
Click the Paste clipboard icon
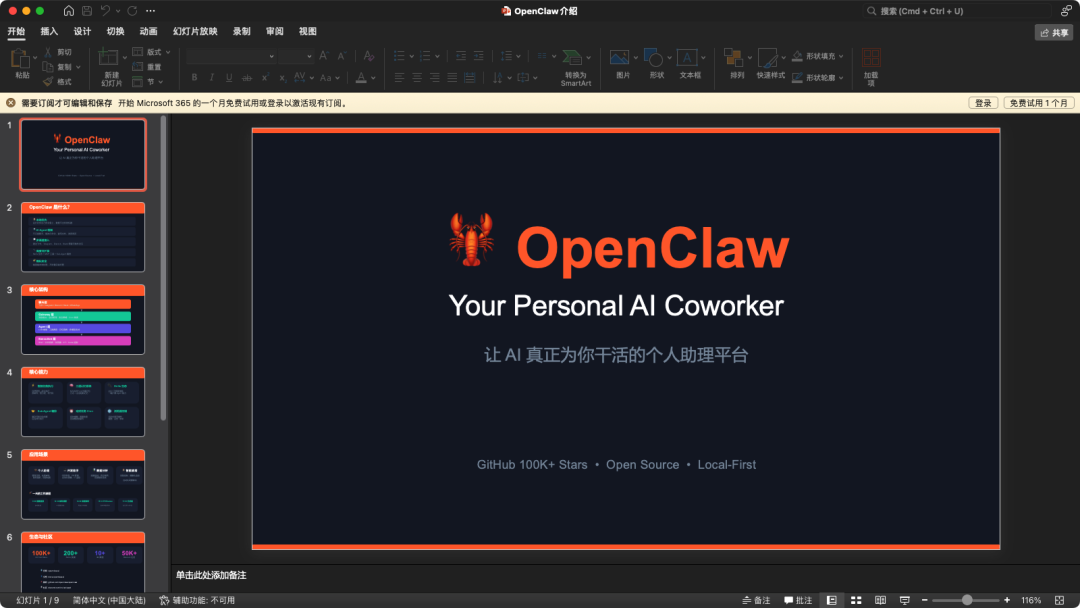pos(20,59)
